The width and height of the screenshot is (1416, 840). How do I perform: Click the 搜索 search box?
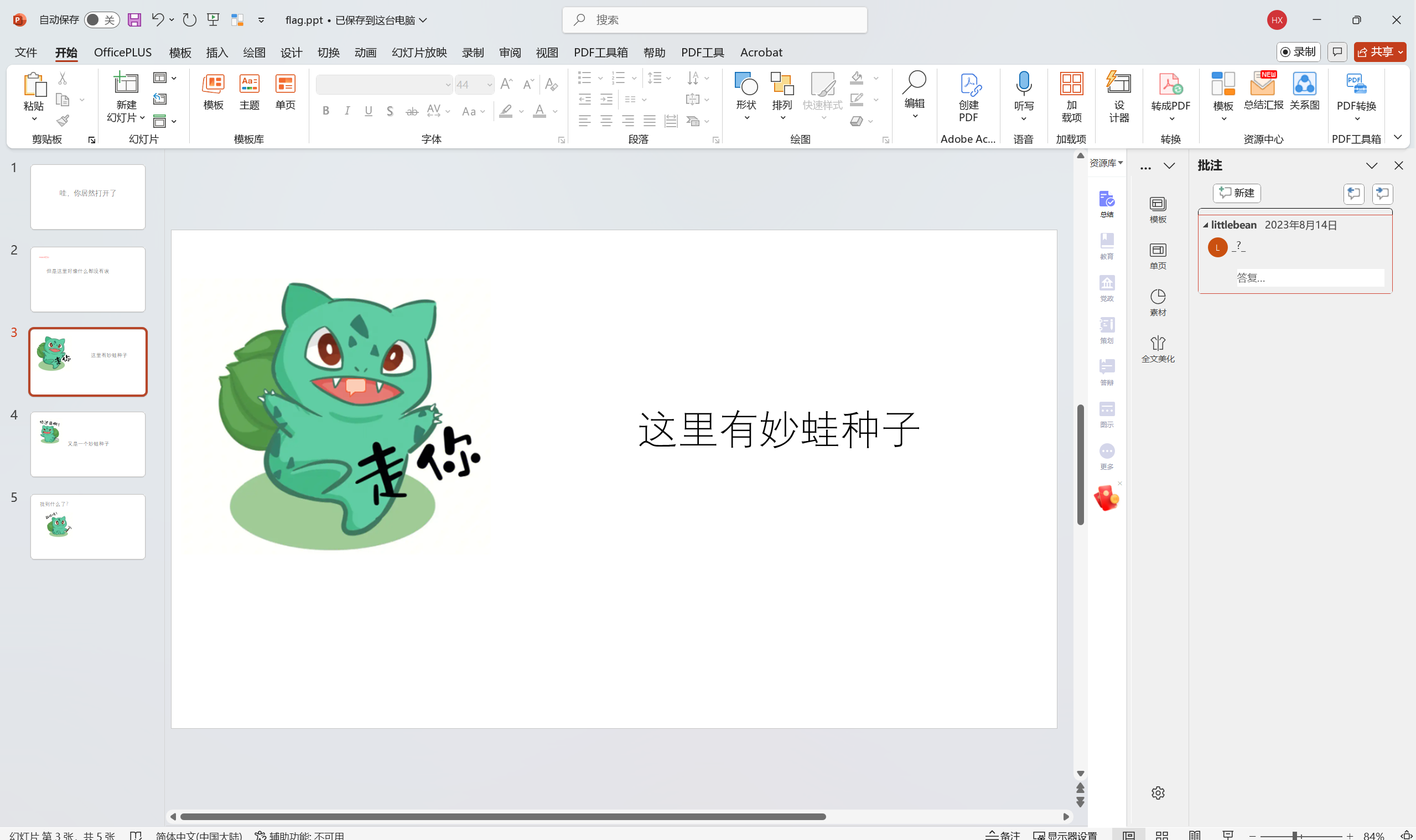714,20
